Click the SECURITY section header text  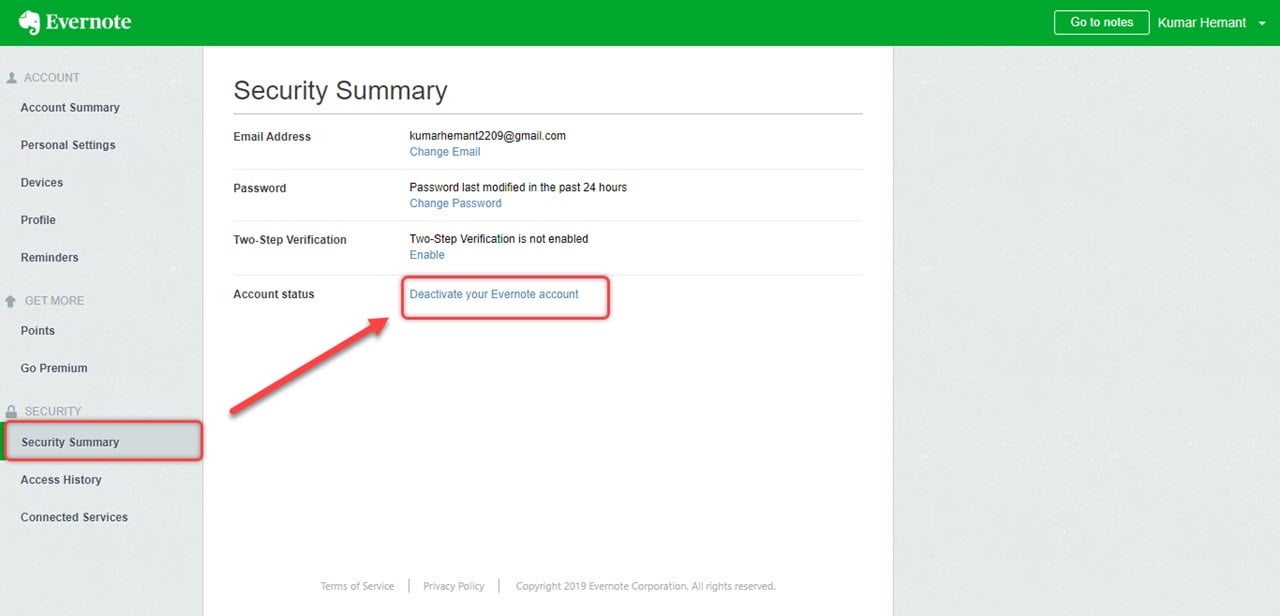(53, 411)
